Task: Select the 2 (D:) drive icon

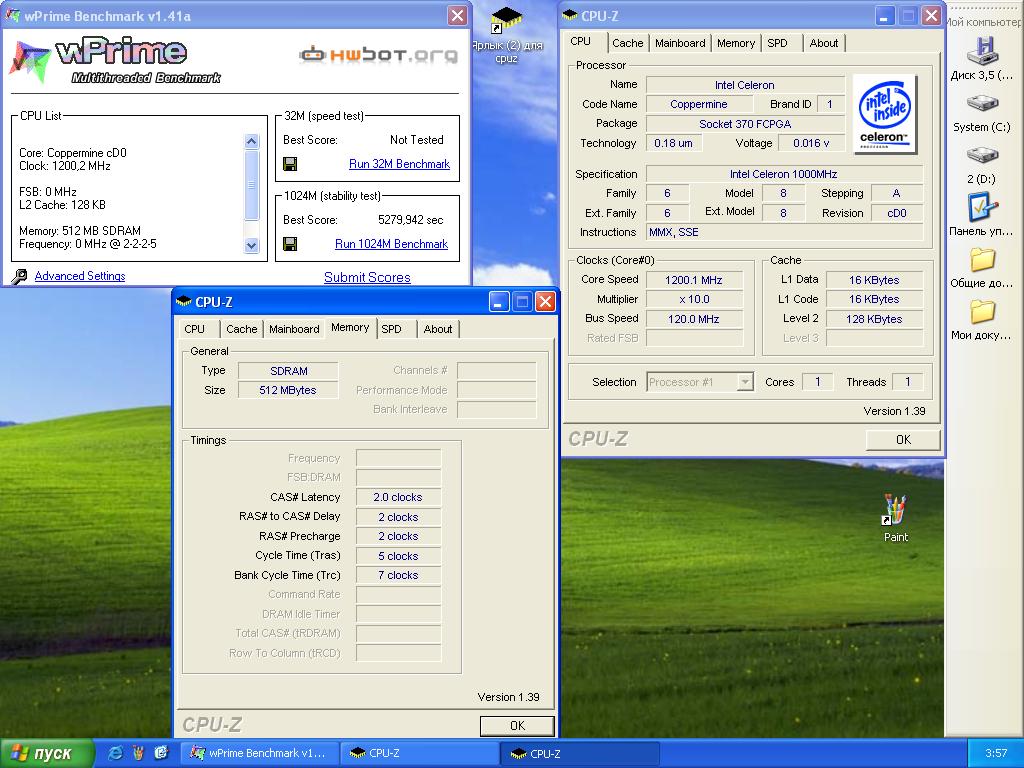Action: tap(982, 156)
